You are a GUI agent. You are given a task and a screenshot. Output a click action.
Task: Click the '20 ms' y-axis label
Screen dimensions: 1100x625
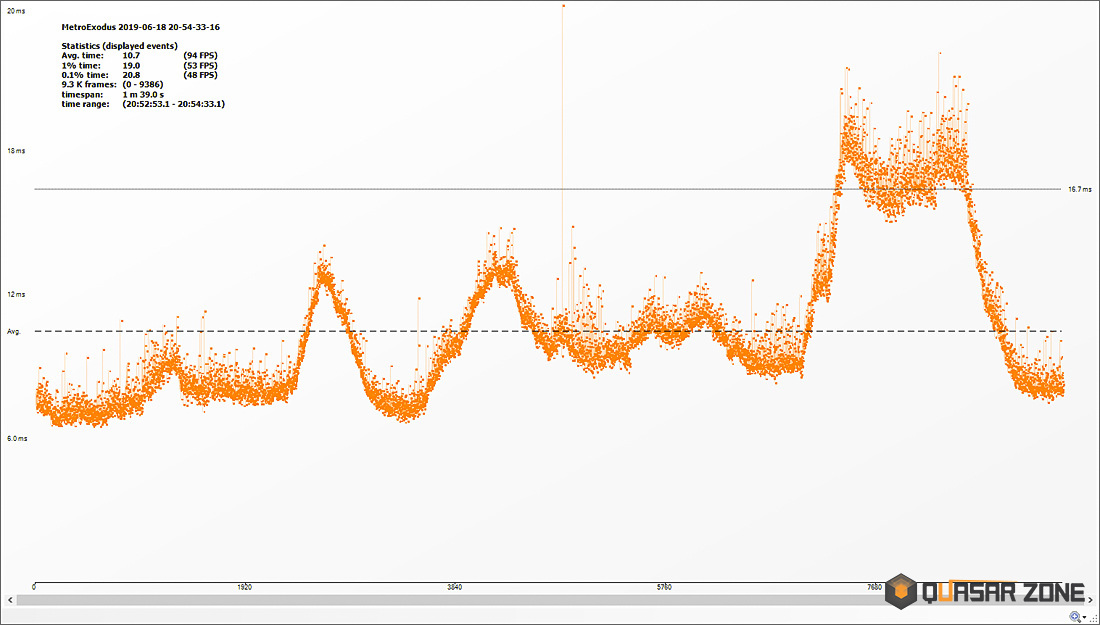(x=15, y=12)
